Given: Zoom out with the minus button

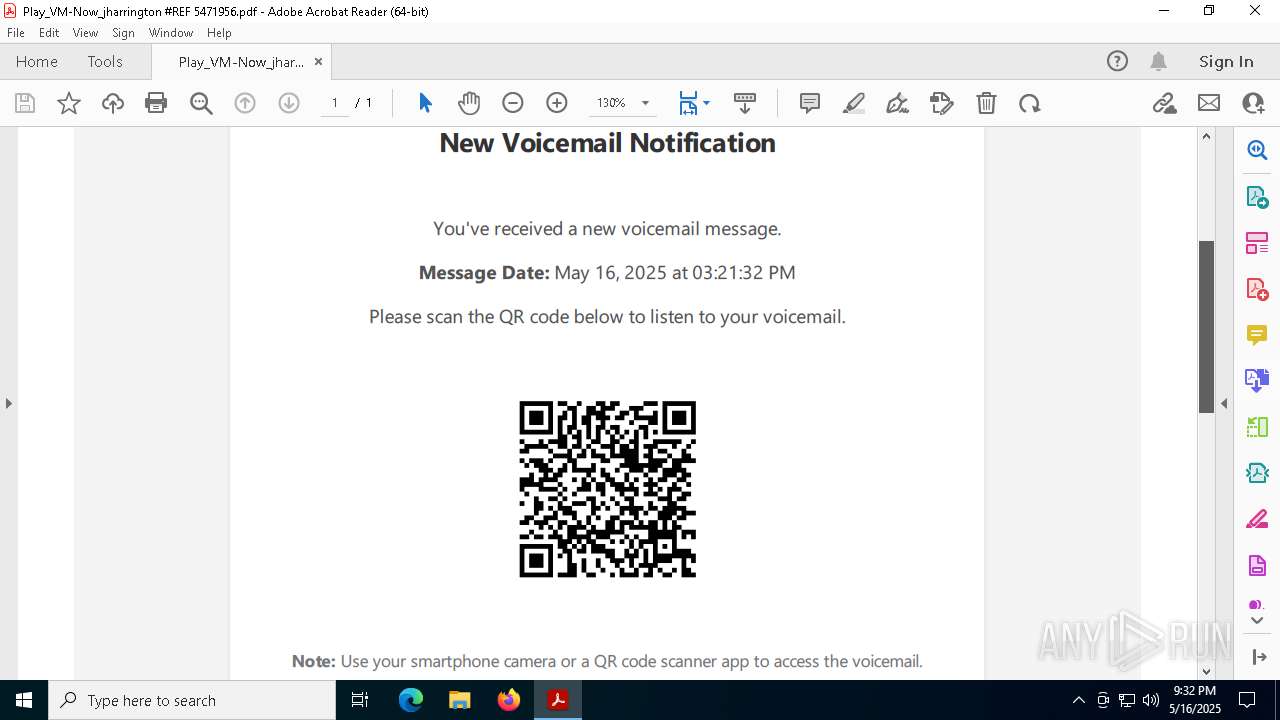Looking at the screenshot, I should click(513, 103).
